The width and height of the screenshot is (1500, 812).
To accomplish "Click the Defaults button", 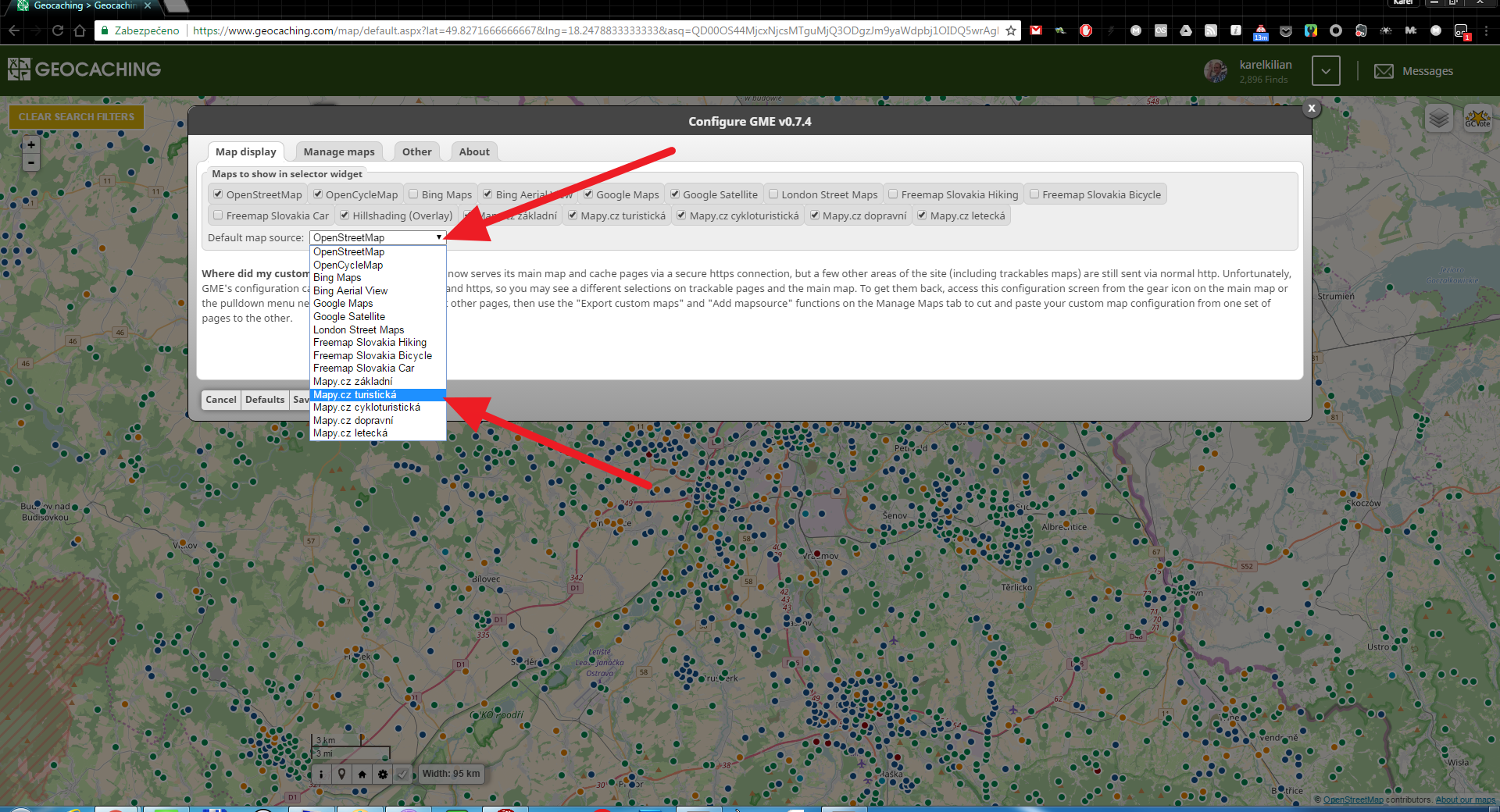I will [265, 400].
